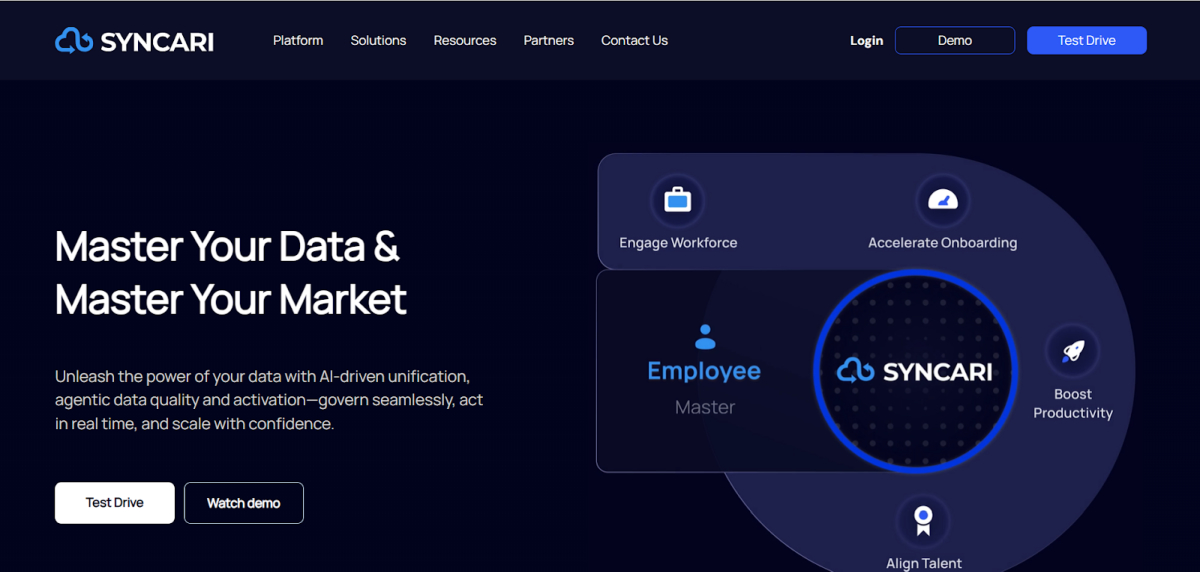Click the Accelerate Onboarding label
1200x572 pixels.
tap(942, 242)
